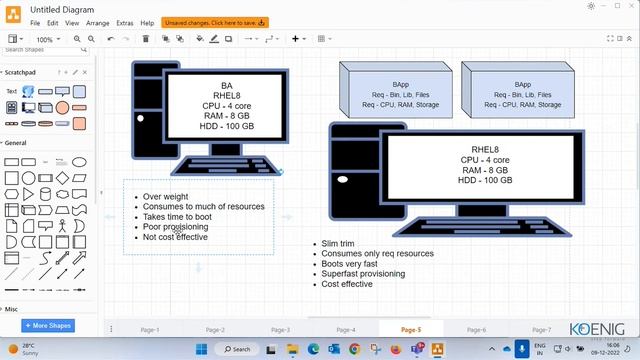Send selection to back
The height and width of the screenshot is (360, 640).
pyautogui.click(x=180, y=39)
